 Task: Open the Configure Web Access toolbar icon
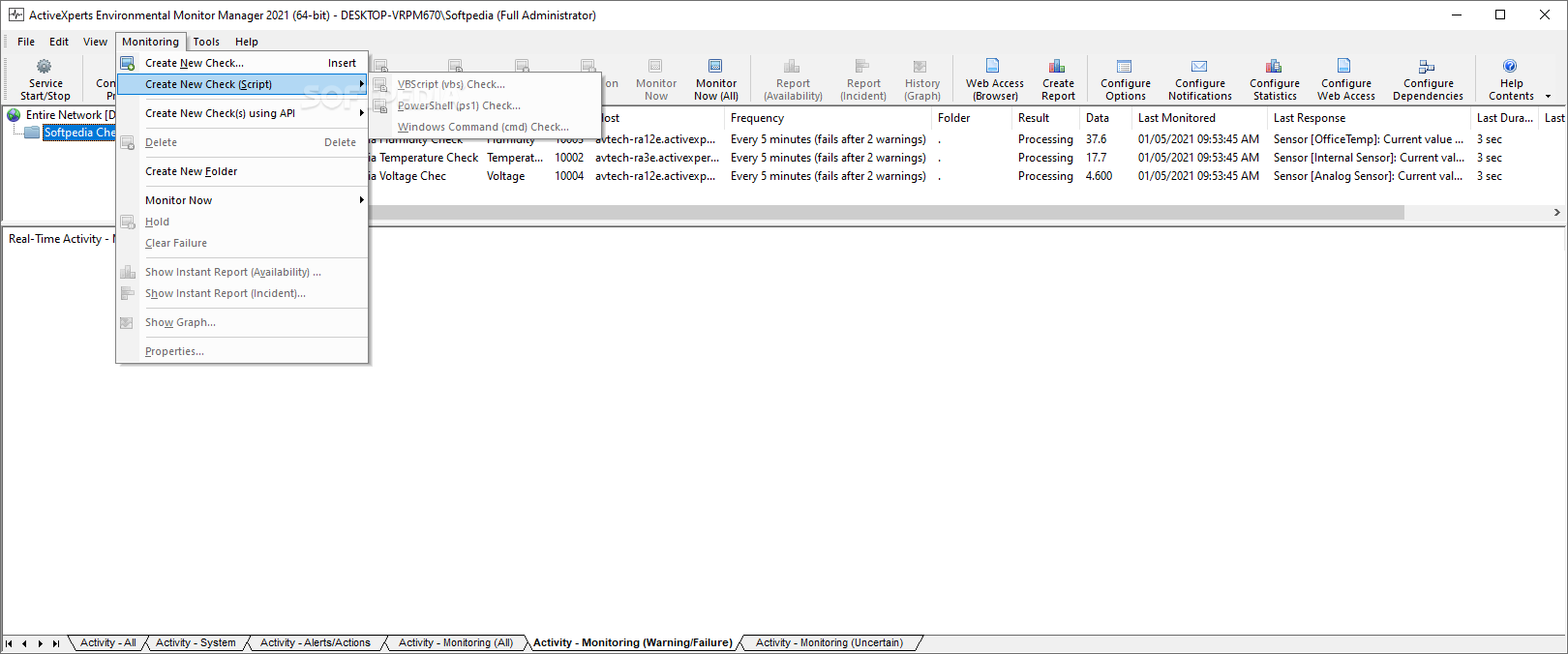pos(1344,66)
